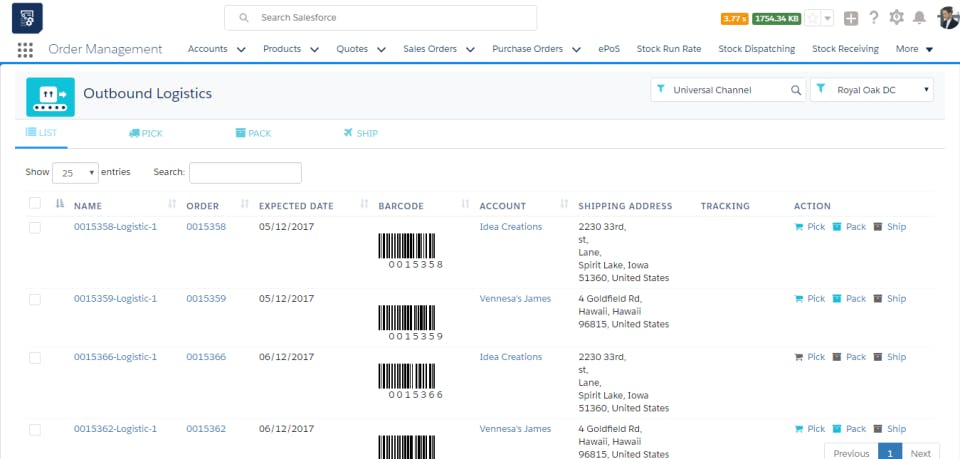Viewport: 960px width, 459px height.
Task: Click the Ship icon for 0015358-Logistic-1
Action: 877,227
